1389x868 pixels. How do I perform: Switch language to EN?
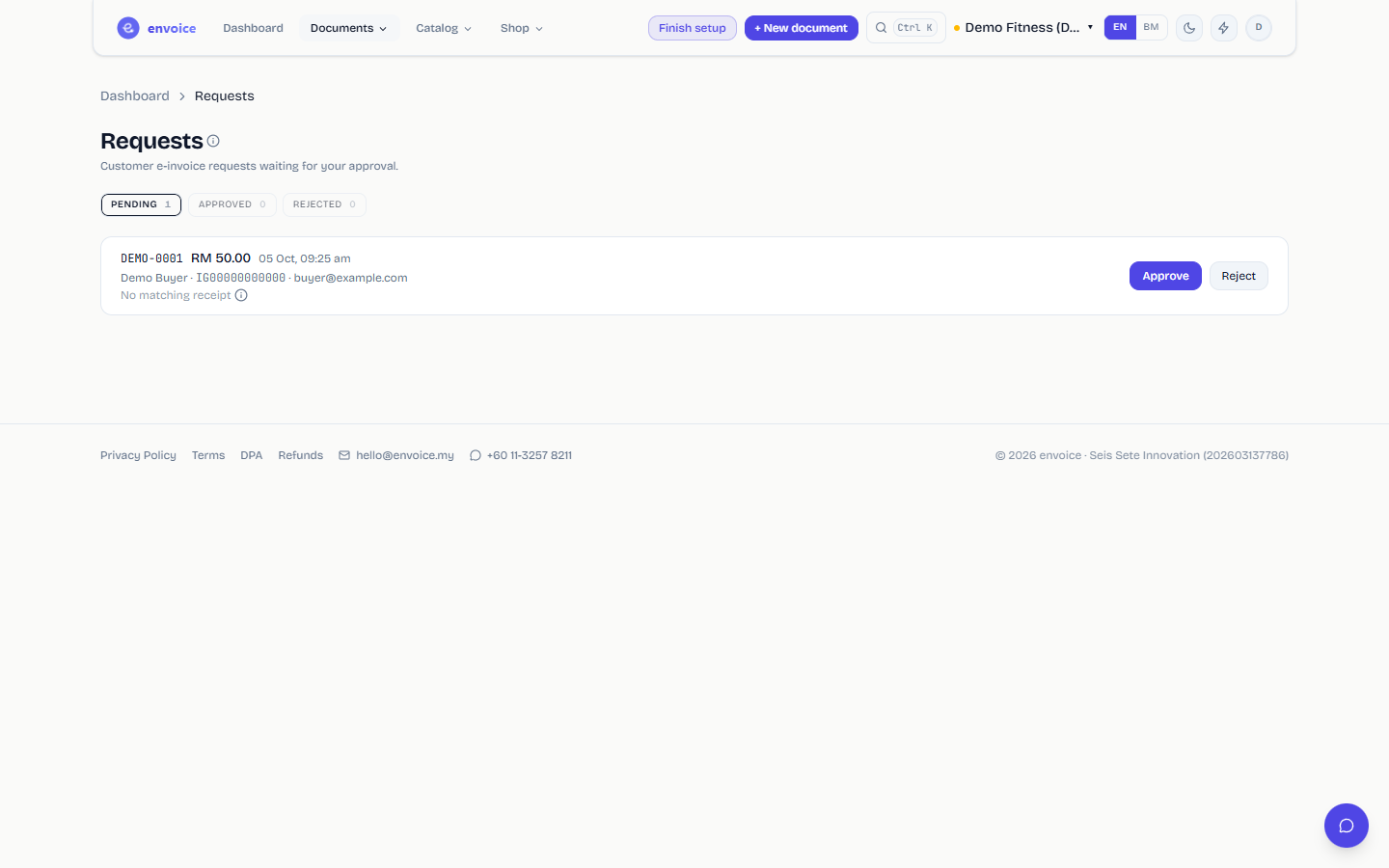tap(1120, 27)
